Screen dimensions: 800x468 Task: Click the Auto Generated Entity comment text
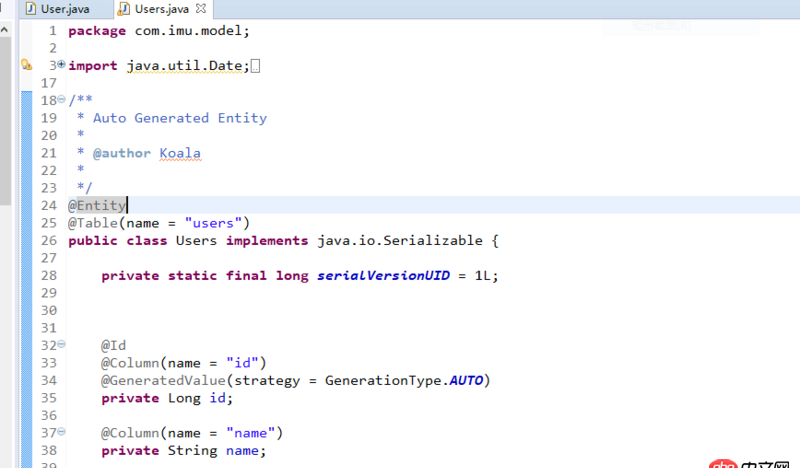click(180, 118)
